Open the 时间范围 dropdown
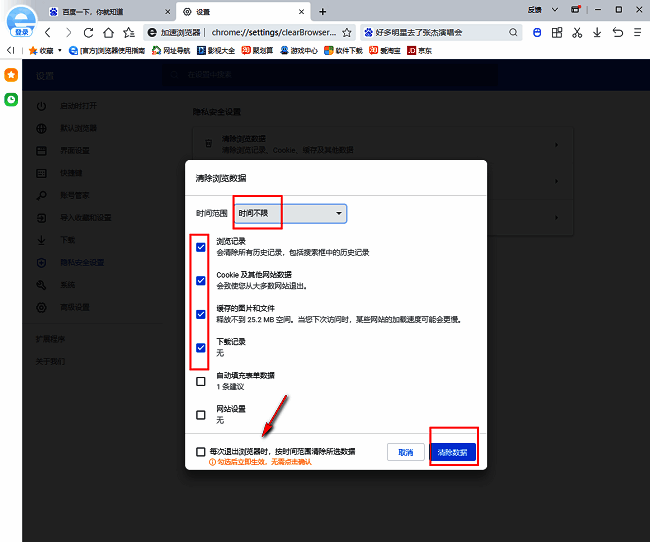Image resolution: width=650 pixels, height=542 pixels. click(290, 214)
